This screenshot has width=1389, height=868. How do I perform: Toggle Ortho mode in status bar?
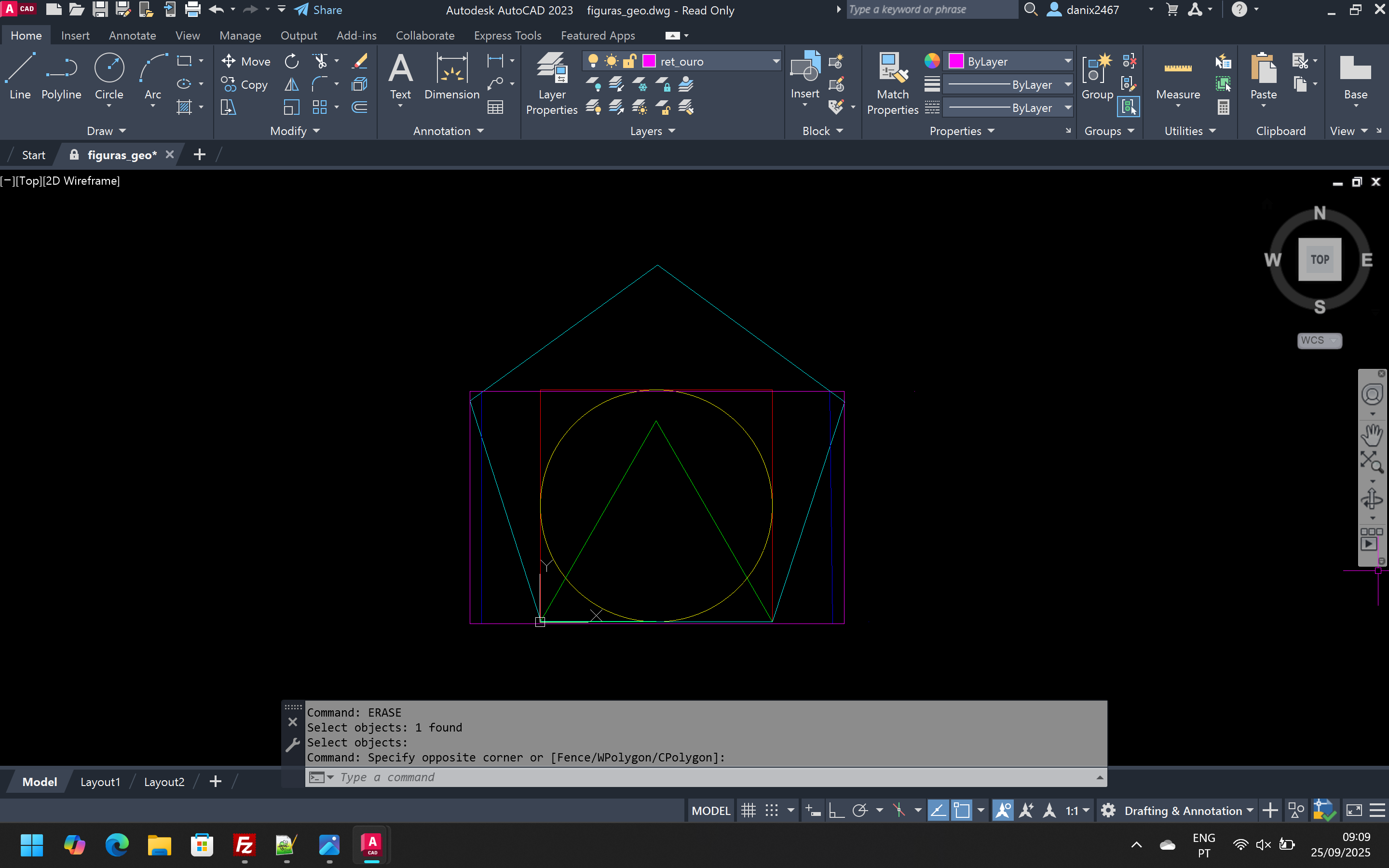[x=836, y=811]
